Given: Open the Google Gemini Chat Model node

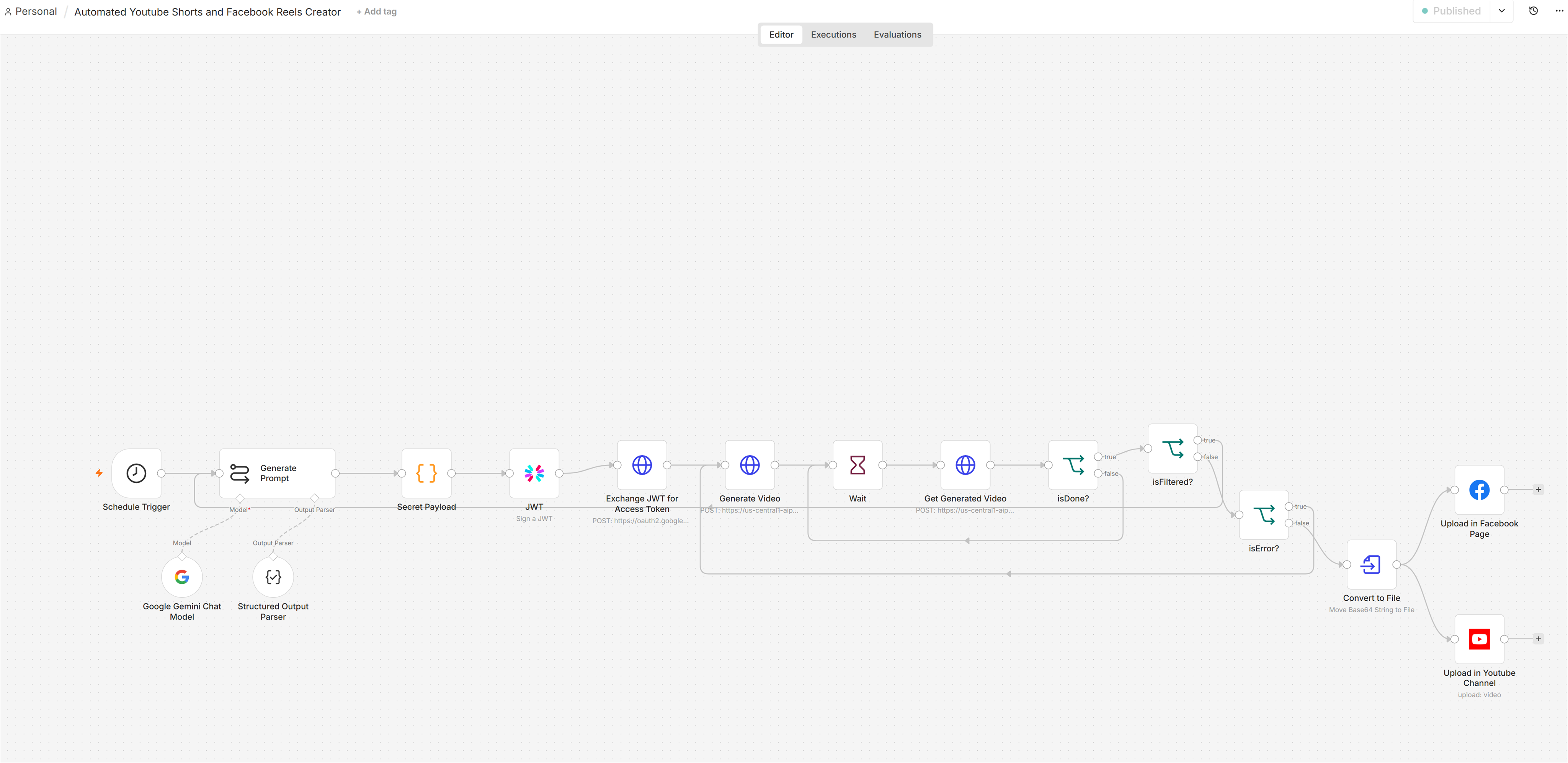Looking at the screenshot, I should tap(182, 577).
